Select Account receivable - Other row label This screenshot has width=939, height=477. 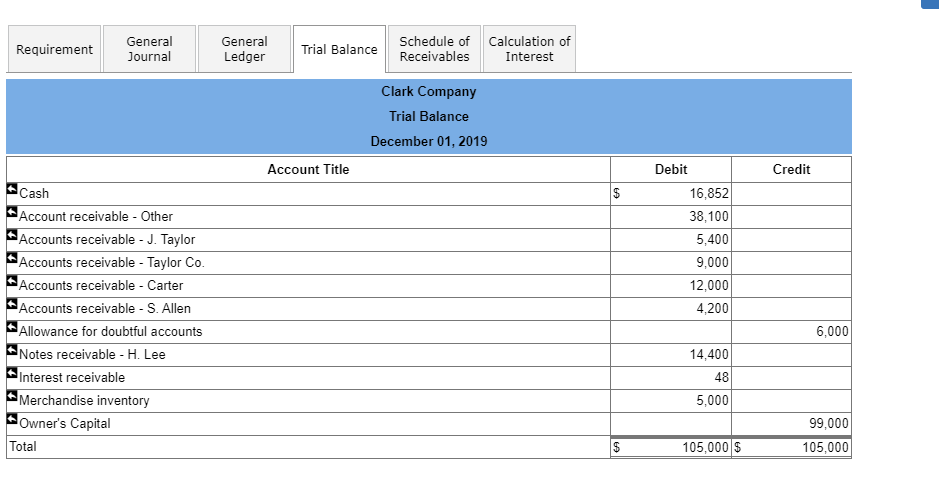click(96, 216)
